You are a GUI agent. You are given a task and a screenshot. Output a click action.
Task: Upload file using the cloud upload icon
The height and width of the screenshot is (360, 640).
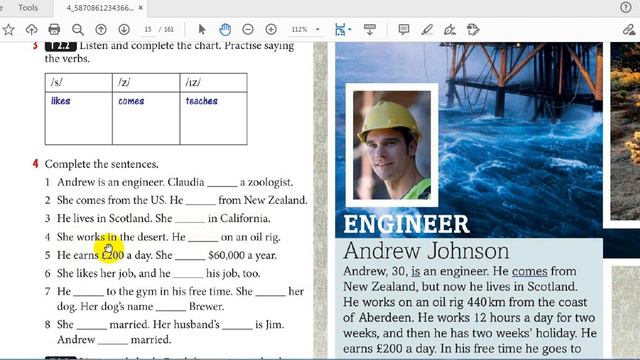pos(31,29)
